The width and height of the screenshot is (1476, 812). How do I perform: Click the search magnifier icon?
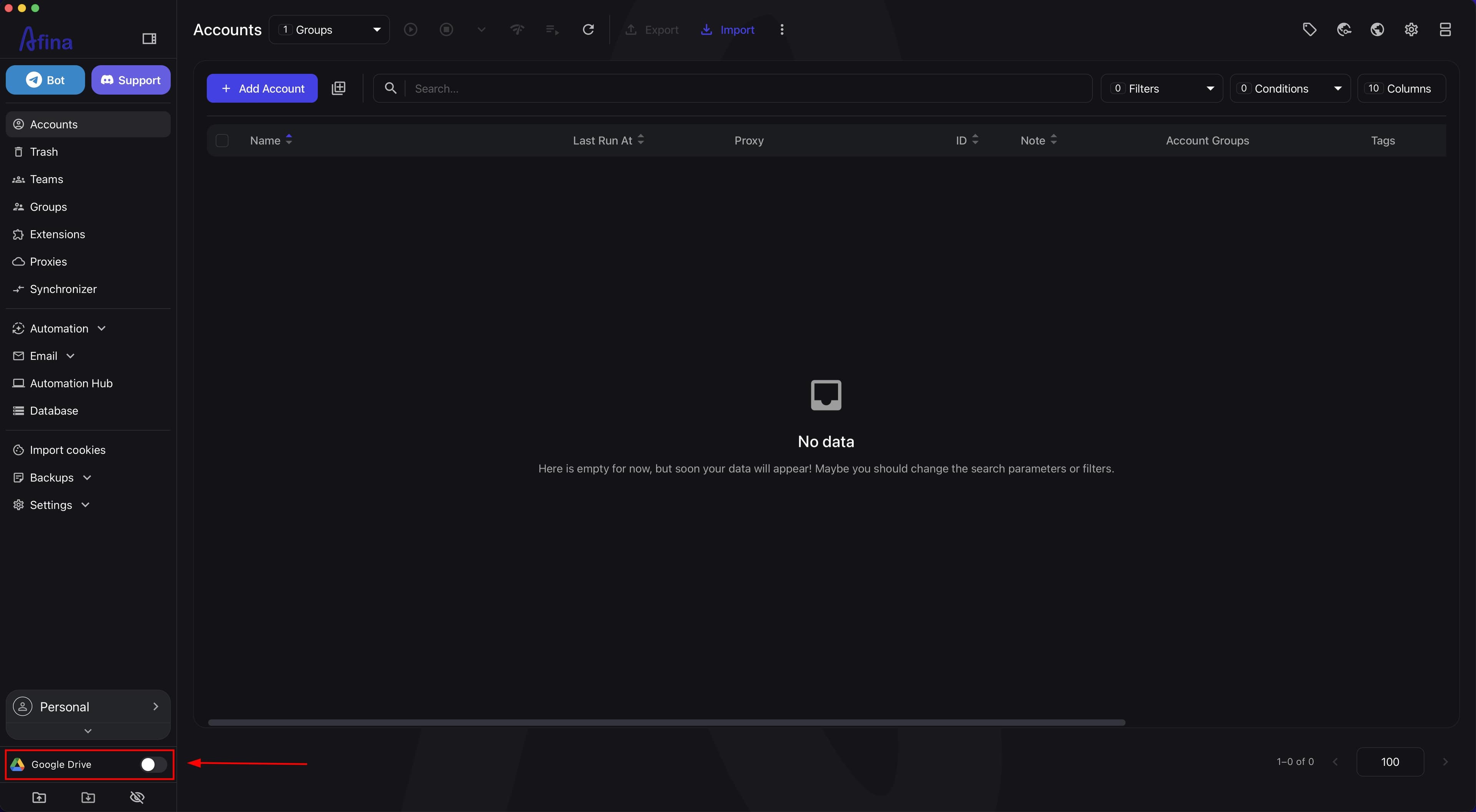[x=390, y=88]
